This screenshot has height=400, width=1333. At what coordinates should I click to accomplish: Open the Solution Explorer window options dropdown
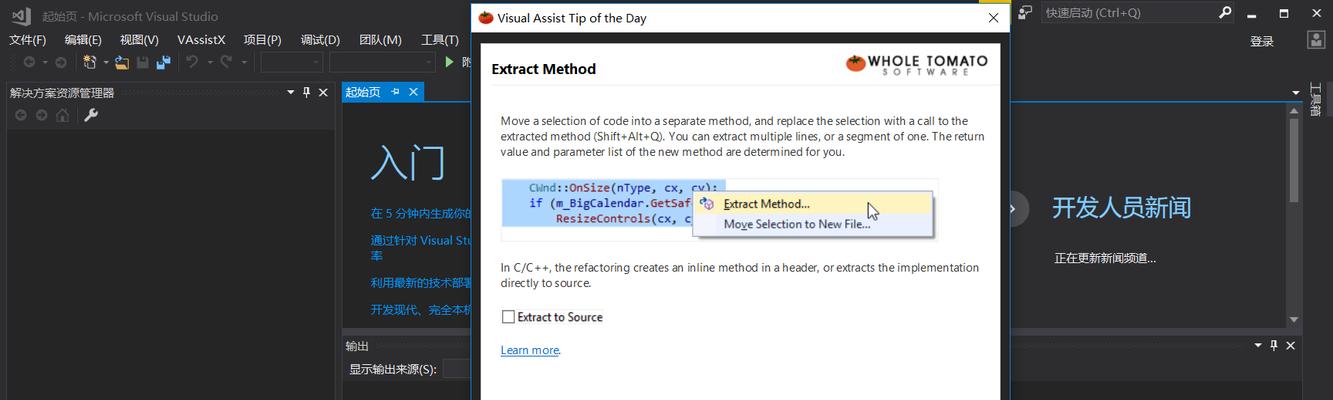coord(291,92)
